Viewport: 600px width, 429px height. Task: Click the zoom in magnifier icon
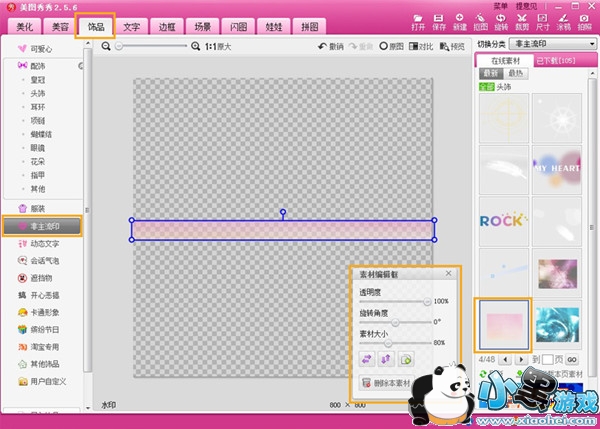tap(195, 46)
